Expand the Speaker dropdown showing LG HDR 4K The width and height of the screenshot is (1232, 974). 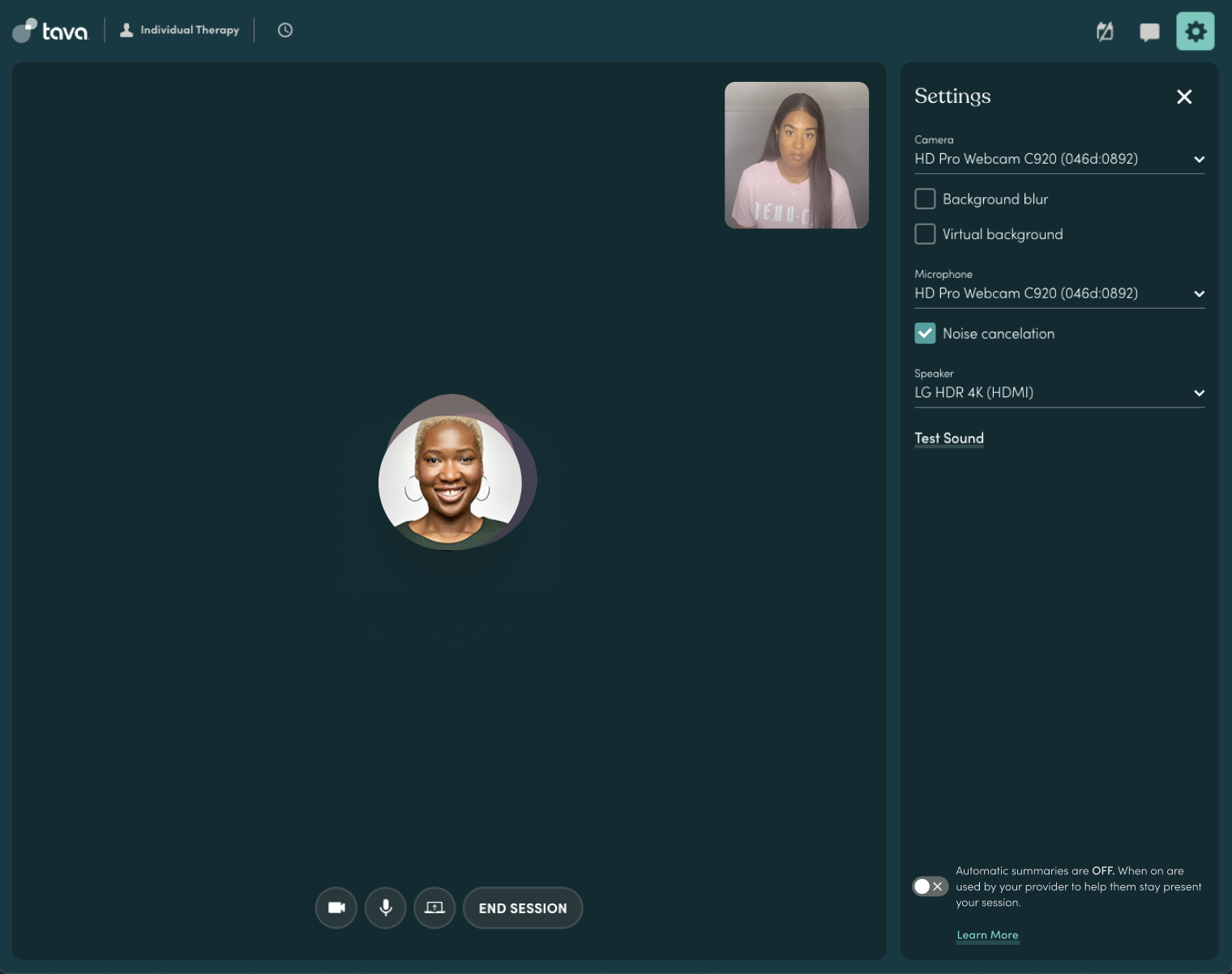[1059, 392]
